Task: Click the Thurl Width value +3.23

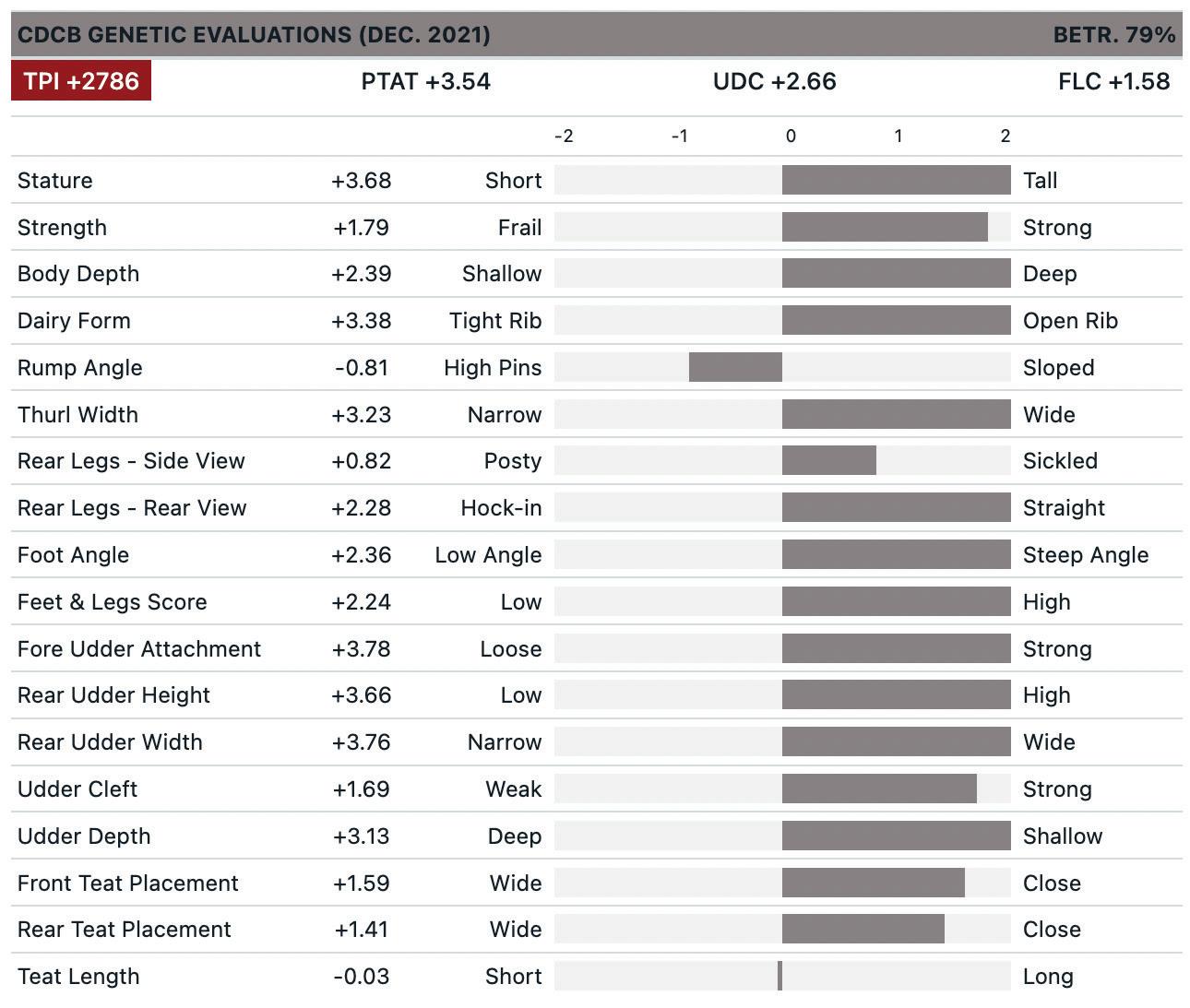Action: coord(361,415)
